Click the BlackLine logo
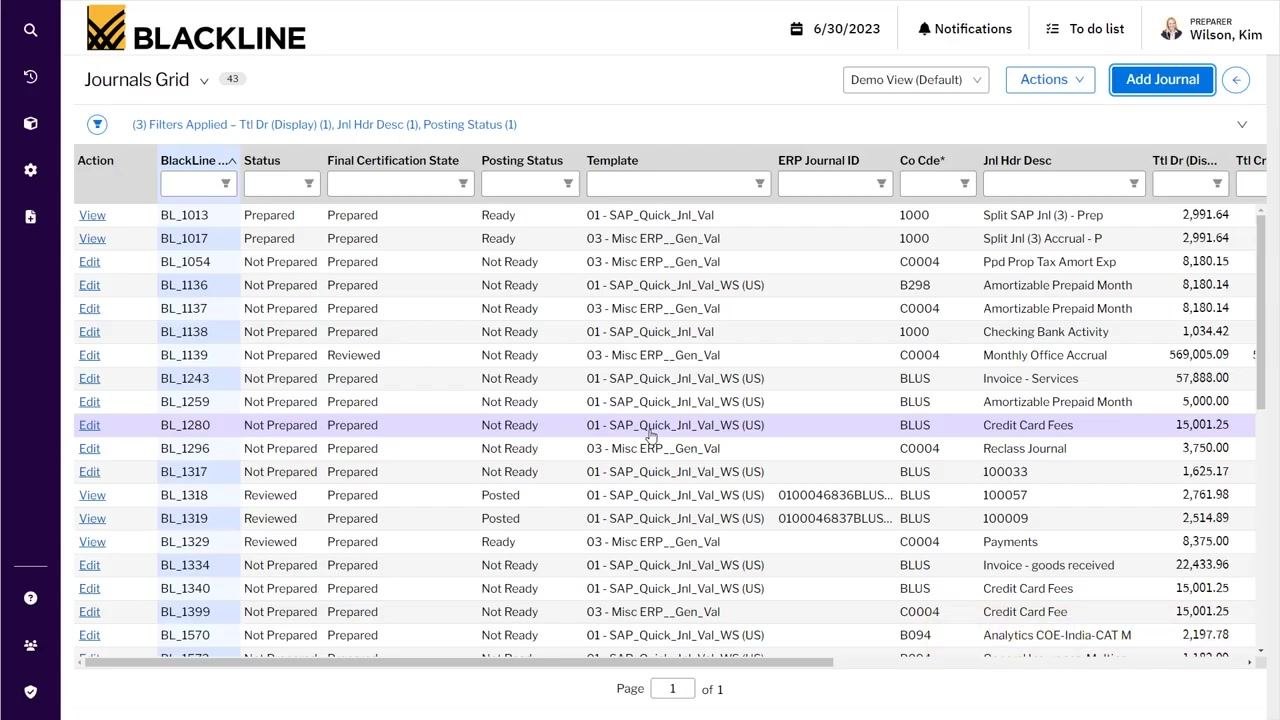Image resolution: width=1280 pixels, height=720 pixels. 196,29
